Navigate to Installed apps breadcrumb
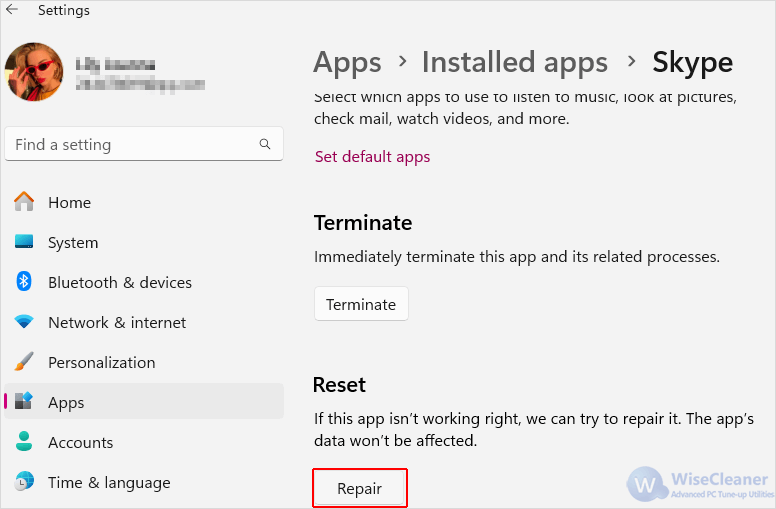The image size is (776, 509). [515, 63]
